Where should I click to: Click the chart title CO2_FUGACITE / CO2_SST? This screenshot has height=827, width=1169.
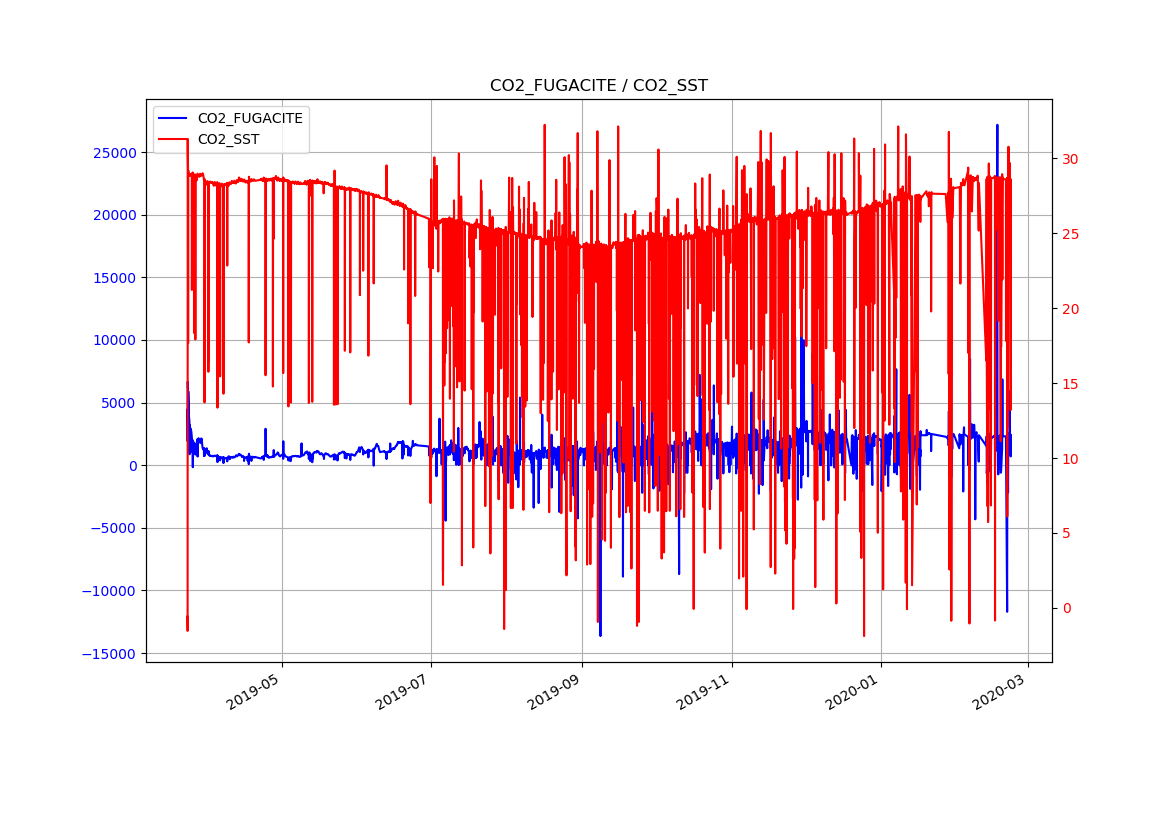598,86
